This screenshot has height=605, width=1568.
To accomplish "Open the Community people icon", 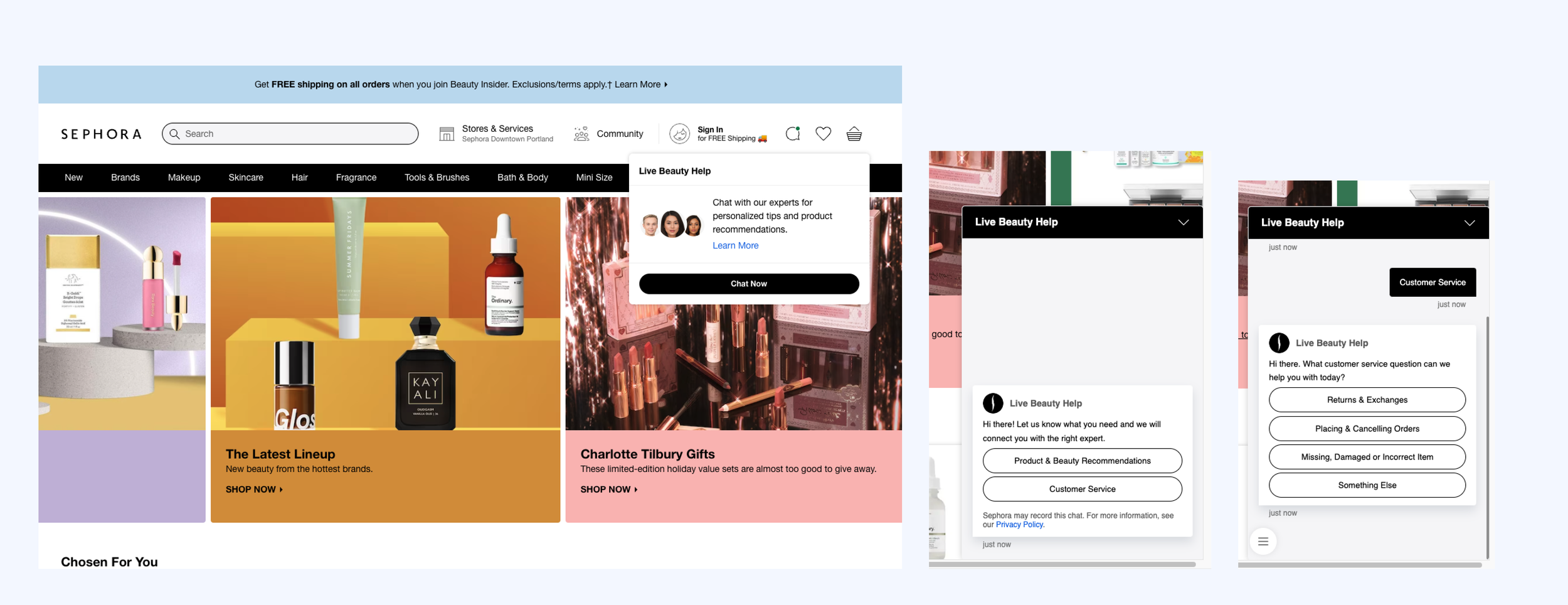I will click(x=581, y=134).
